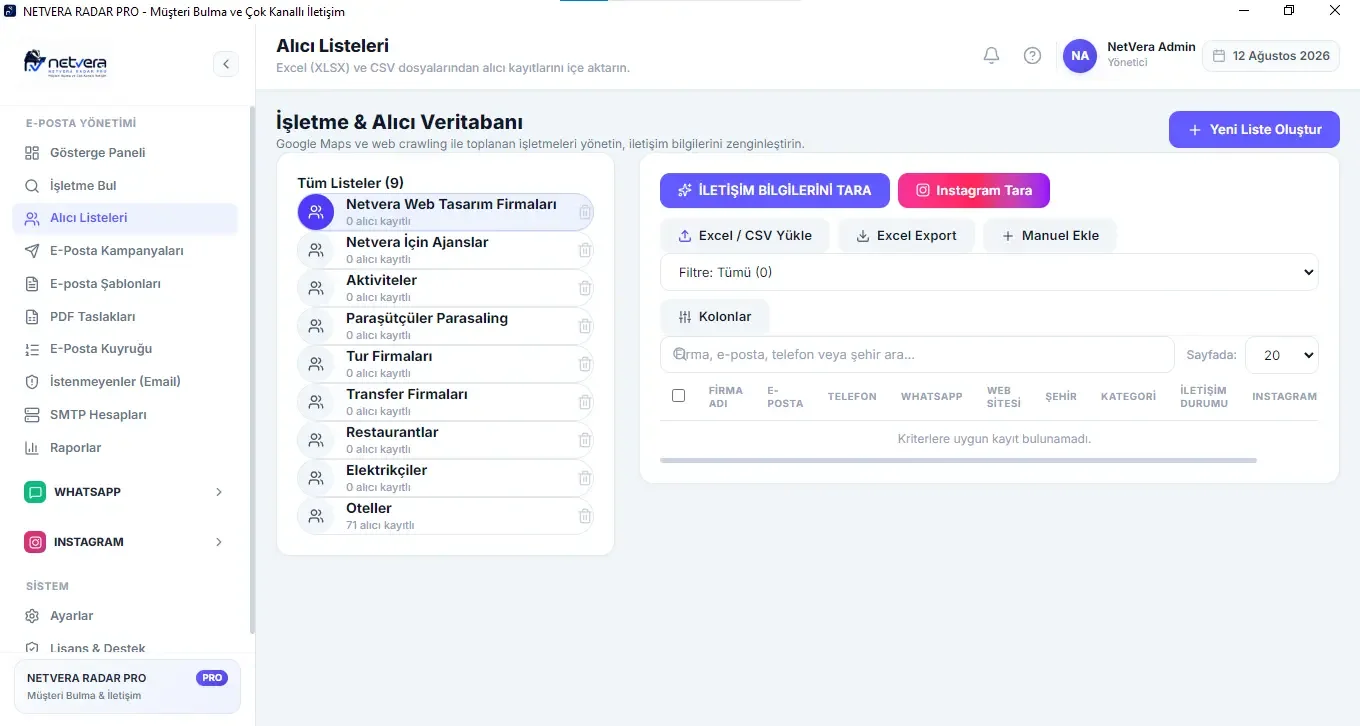Click Yeni Liste Oluştur button
The image size is (1360, 726).
tap(1254, 130)
